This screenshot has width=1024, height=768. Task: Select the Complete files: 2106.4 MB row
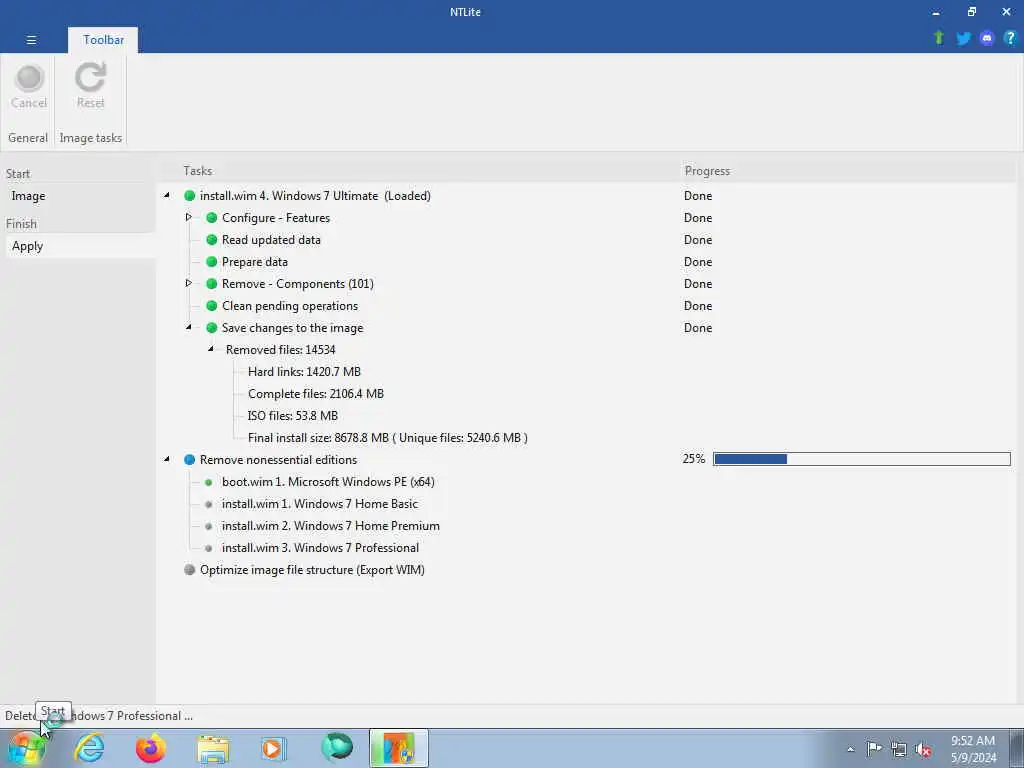315,394
